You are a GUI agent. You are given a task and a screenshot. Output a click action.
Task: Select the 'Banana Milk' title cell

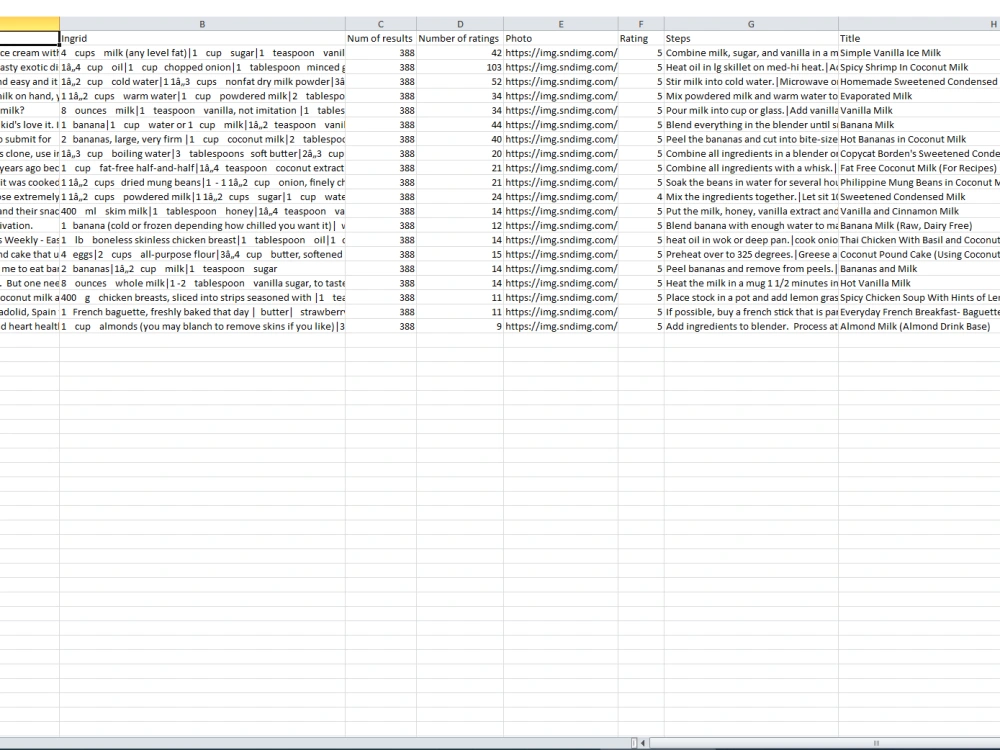tap(919, 125)
